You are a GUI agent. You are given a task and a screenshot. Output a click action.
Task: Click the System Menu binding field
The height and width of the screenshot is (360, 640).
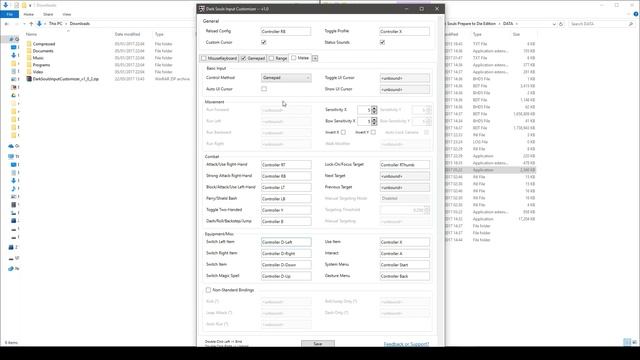404,265
